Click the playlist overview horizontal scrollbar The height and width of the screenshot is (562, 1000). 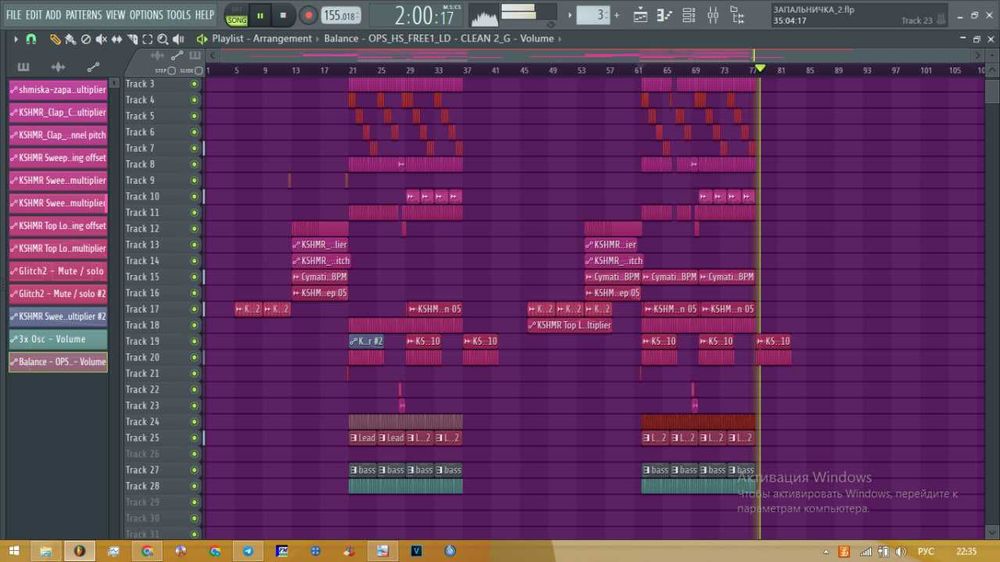pyautogui.click(x=595, y=56)
